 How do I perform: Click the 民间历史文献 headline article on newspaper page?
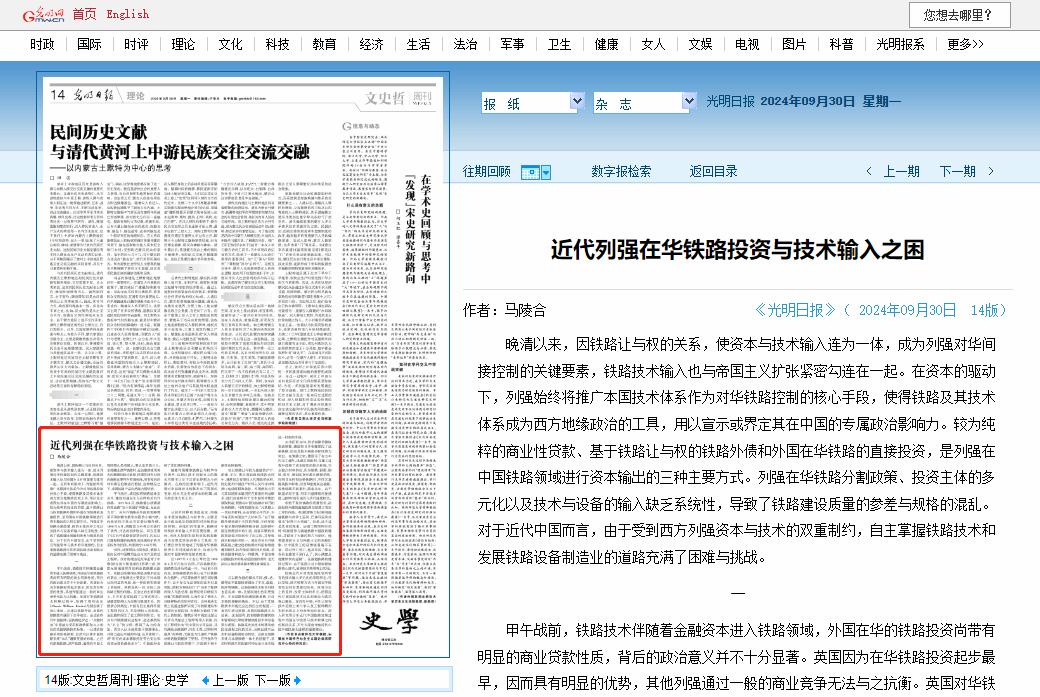[180, 143]
